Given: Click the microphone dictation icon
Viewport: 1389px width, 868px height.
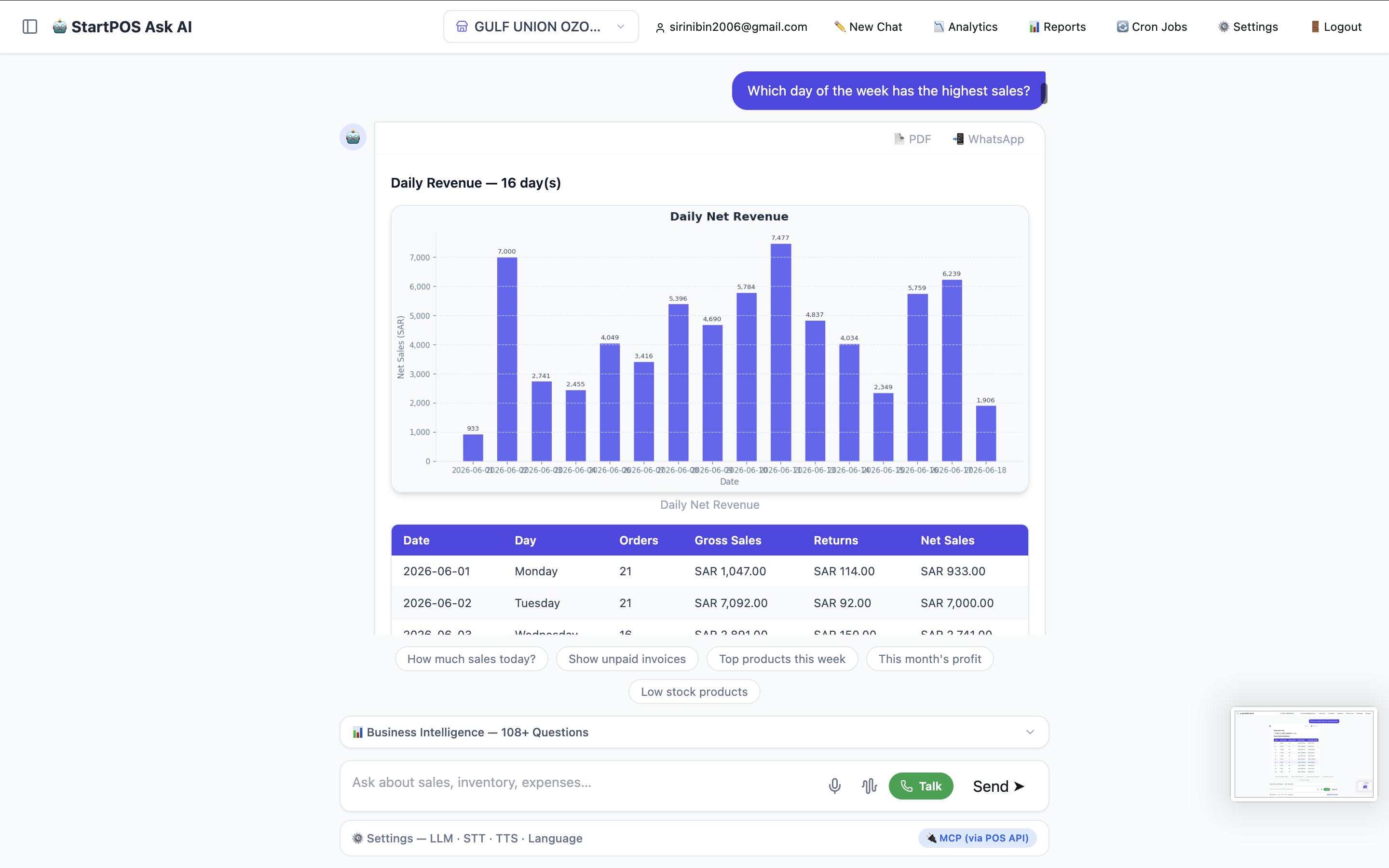Looking at the screenshot, I should coord(834,786).
